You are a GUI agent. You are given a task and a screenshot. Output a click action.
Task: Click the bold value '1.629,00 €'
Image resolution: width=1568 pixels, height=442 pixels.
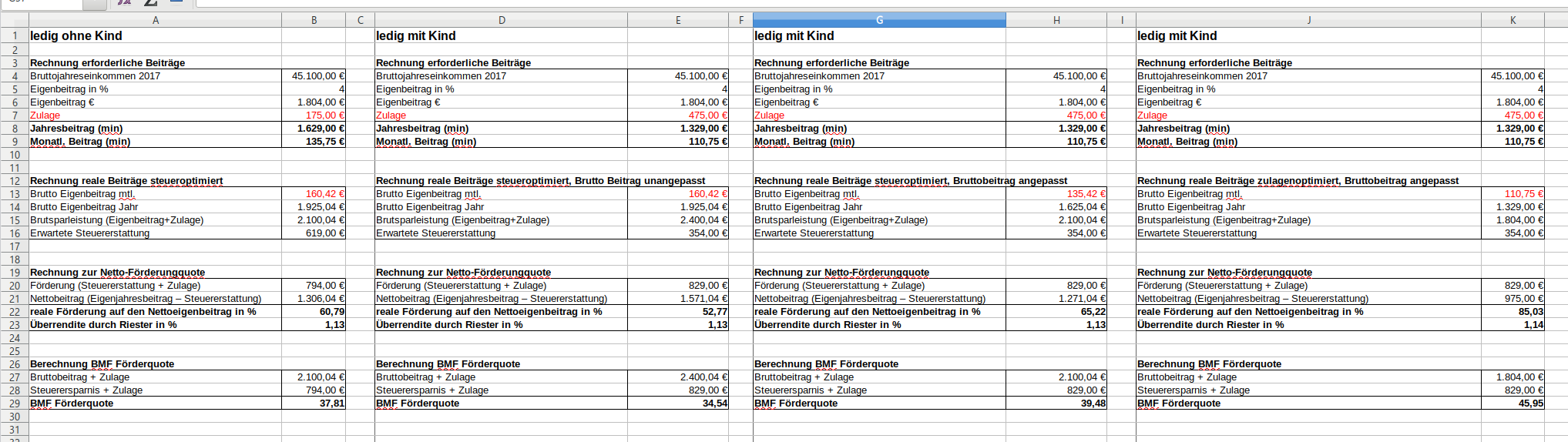point(321,129)
